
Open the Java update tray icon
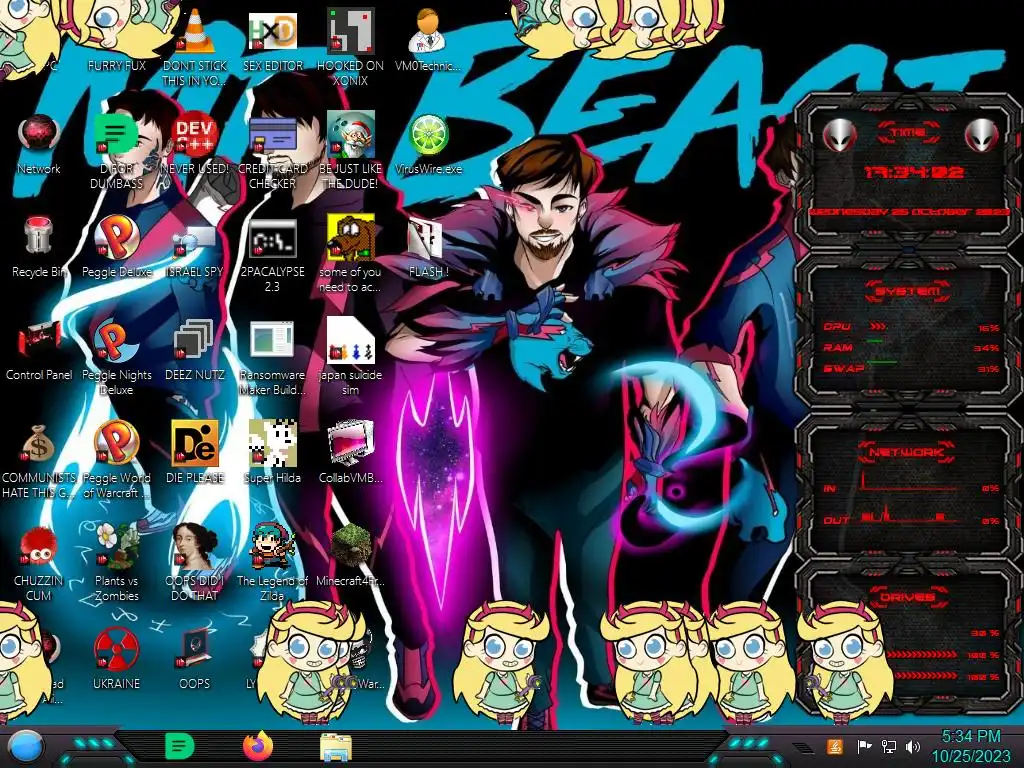(834, 746)
